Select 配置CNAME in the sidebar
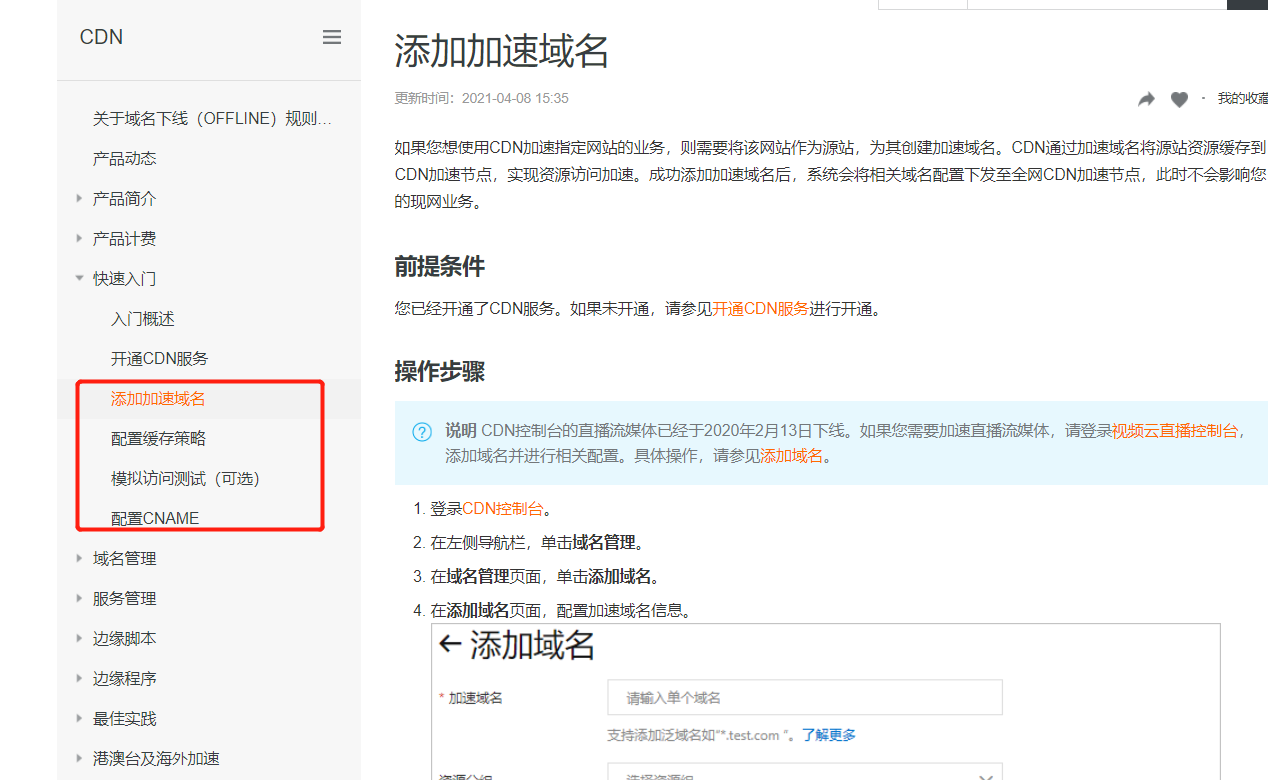Viewport: 1268px width, 780px height. pyautogui.click(x=157, y=517)
